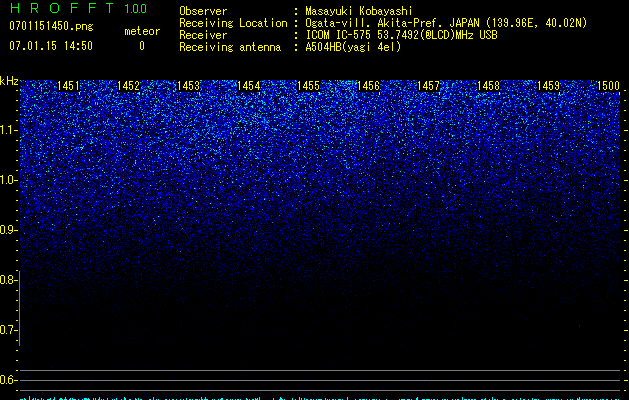Click the 0.6 kHz axis label
The image size is (629, 400).
pos(8,380)
